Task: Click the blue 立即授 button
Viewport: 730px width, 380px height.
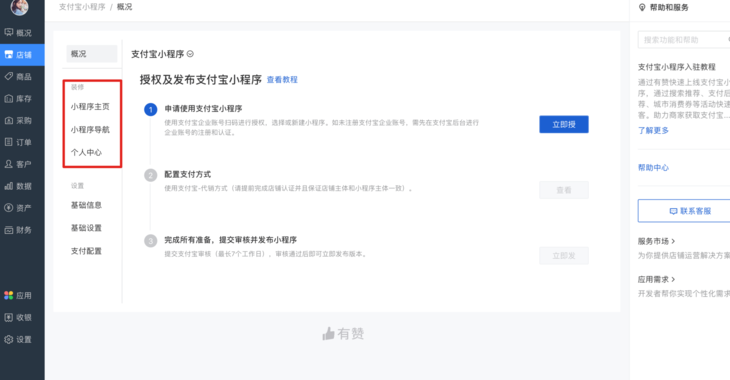Action: (x=564, y=124)
